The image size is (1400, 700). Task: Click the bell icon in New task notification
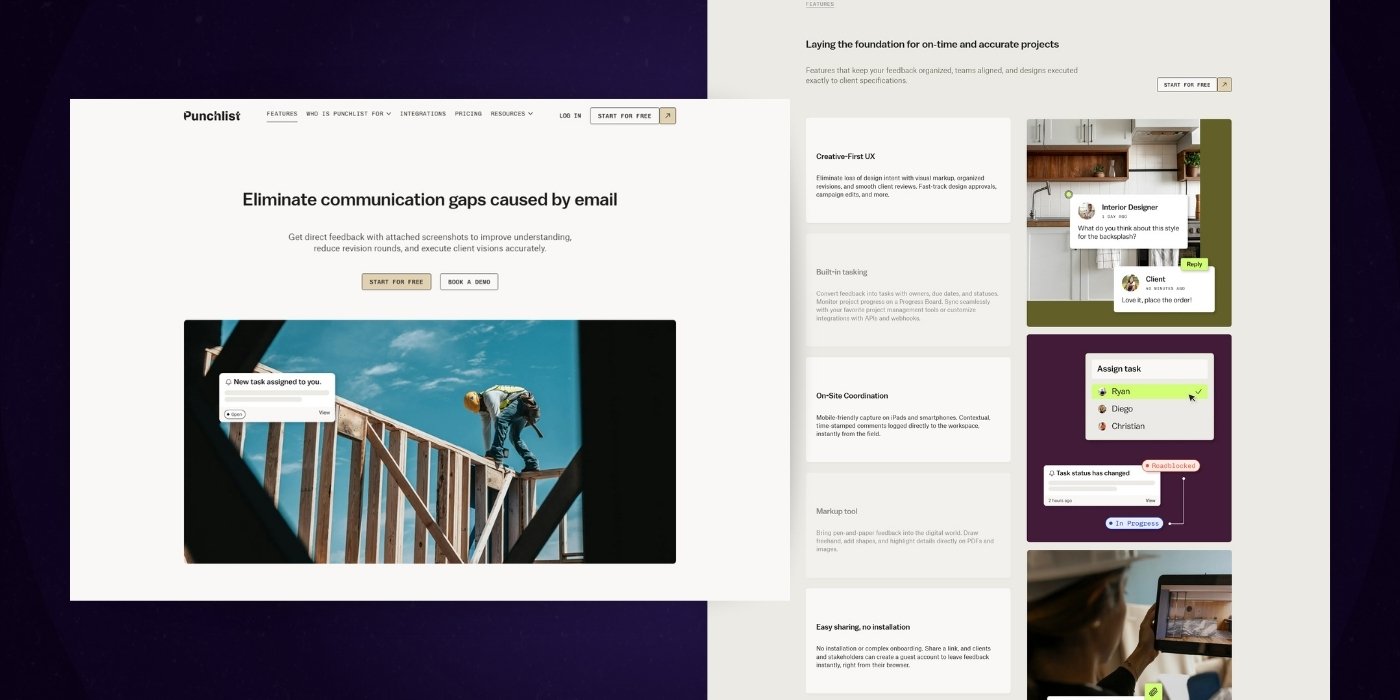pos(228,382)
